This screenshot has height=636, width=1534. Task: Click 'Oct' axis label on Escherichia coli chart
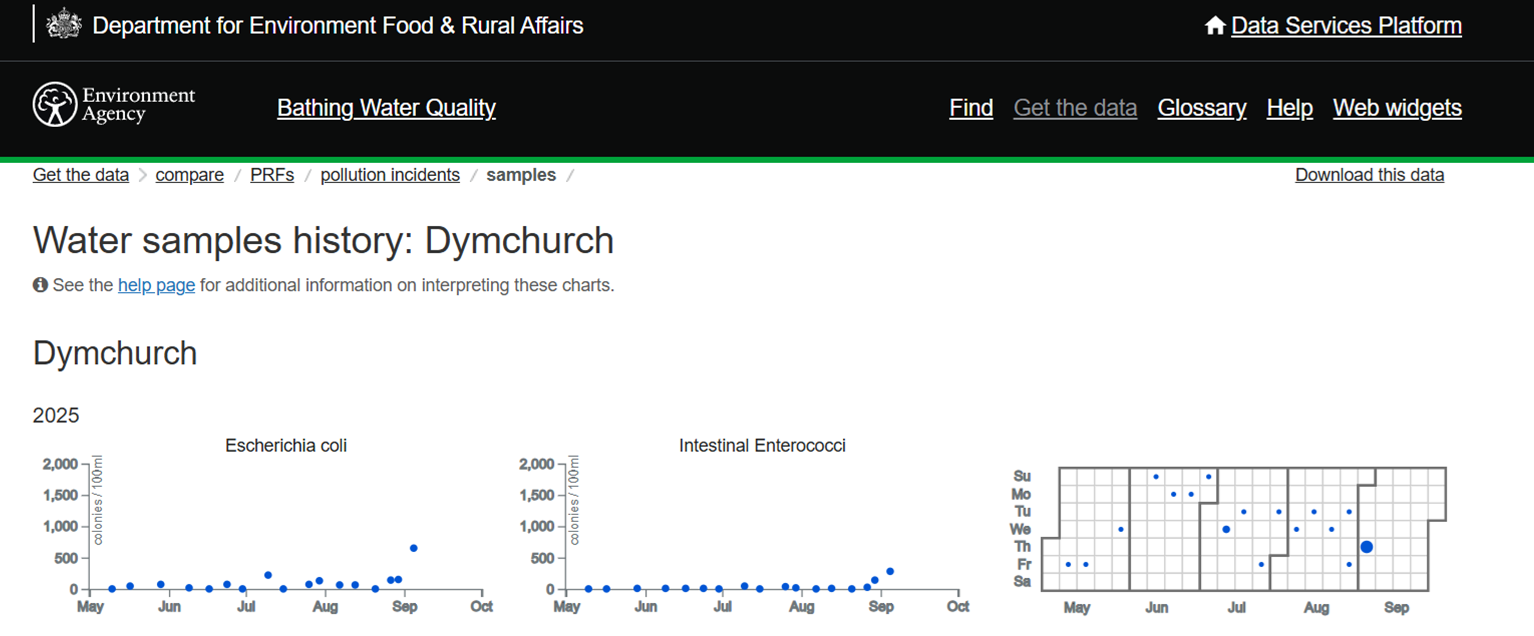coord(482,606)
